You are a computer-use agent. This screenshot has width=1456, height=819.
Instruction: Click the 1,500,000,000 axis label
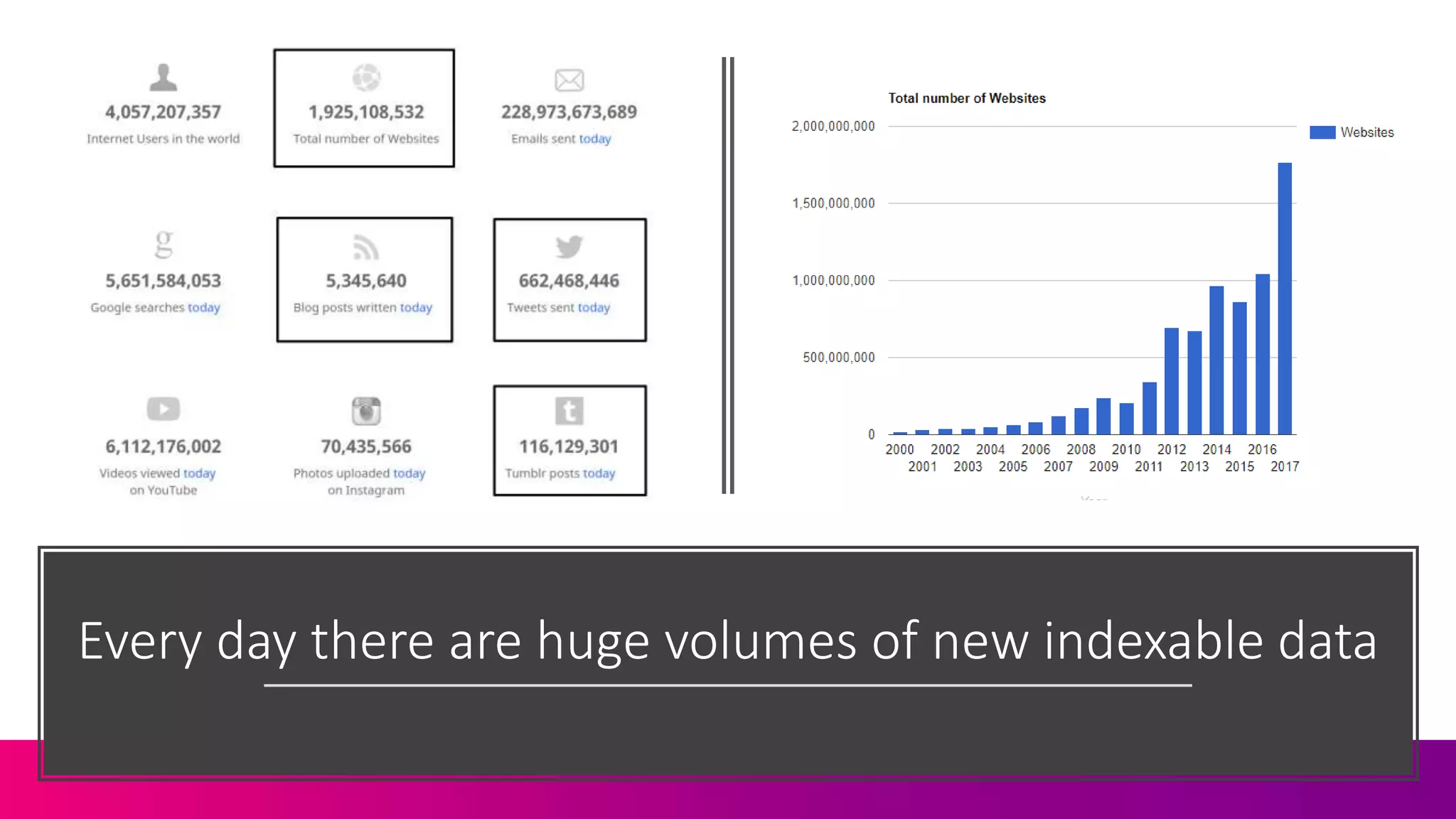pos(833,203)
